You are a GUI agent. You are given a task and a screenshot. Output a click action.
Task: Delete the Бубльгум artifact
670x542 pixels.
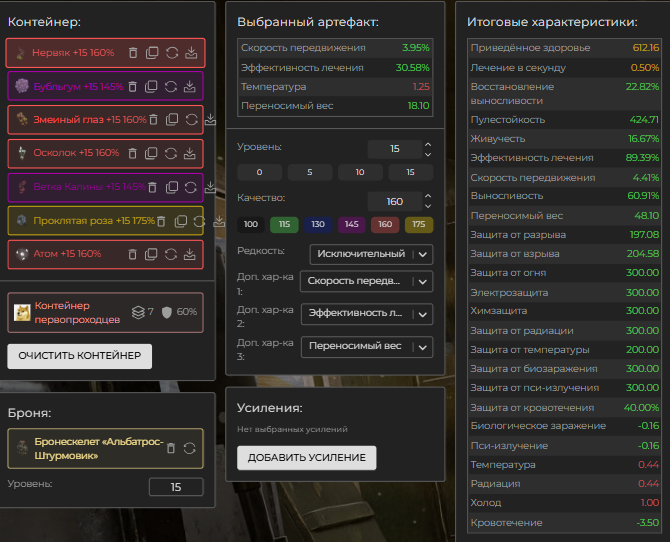pos(132,87)
